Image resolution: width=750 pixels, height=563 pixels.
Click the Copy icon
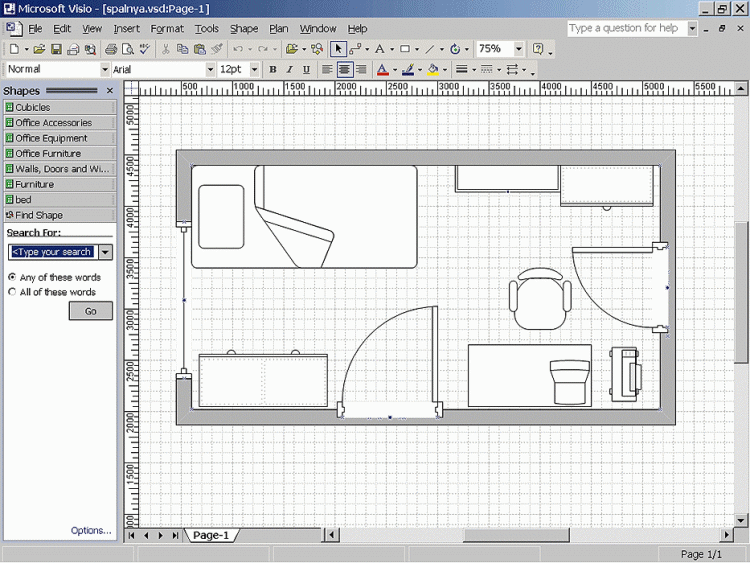[x=182, y=49]
